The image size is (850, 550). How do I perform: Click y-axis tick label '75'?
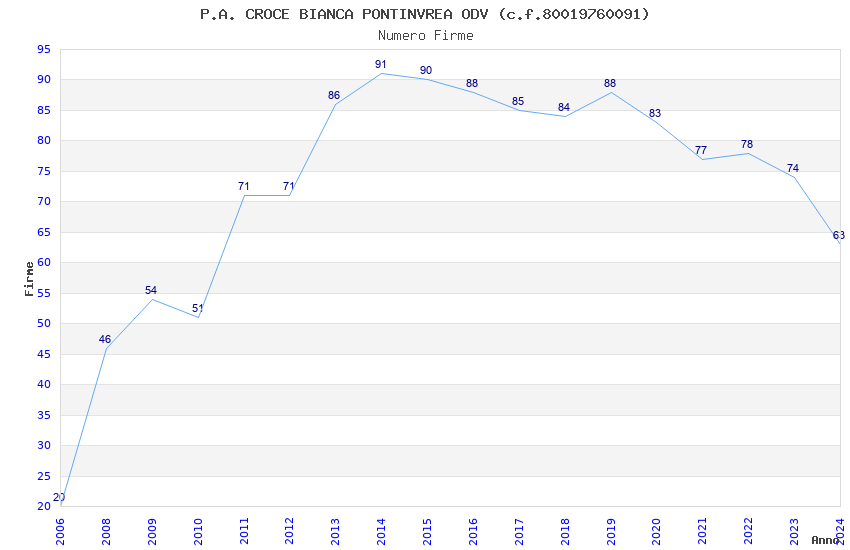(x=44, y=171)
